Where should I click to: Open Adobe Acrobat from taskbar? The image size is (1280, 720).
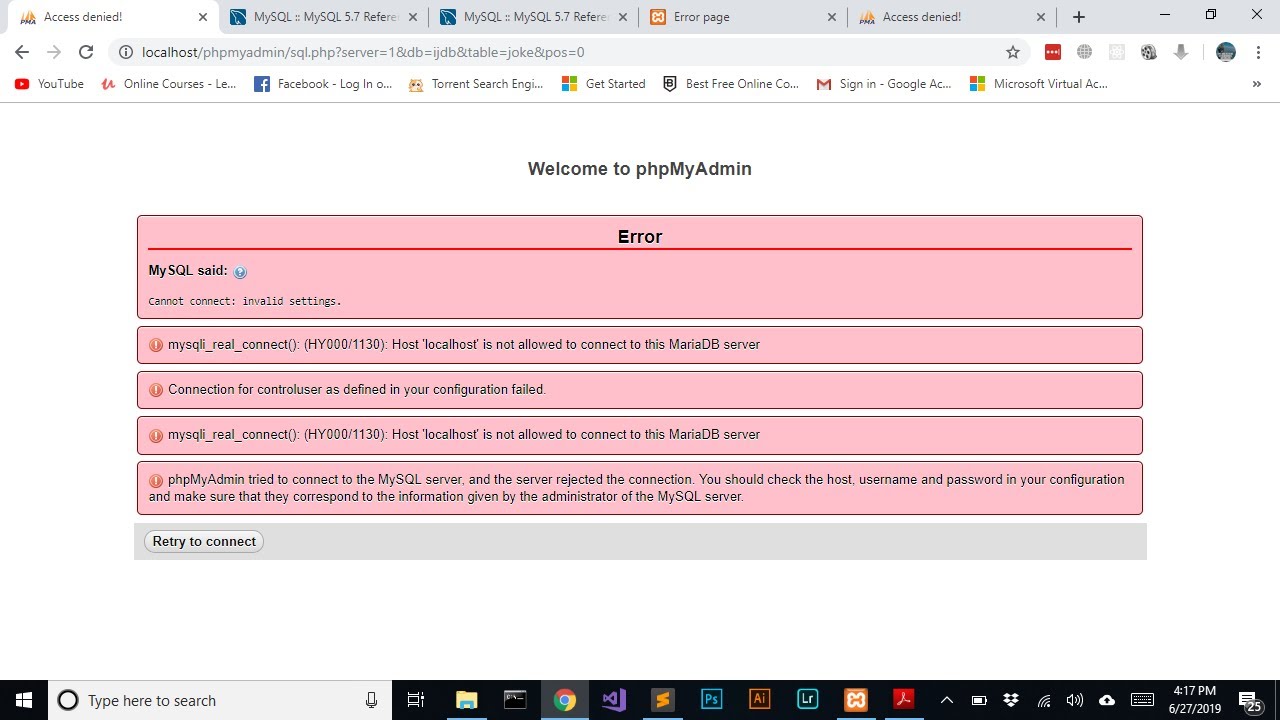click(905, 700)
